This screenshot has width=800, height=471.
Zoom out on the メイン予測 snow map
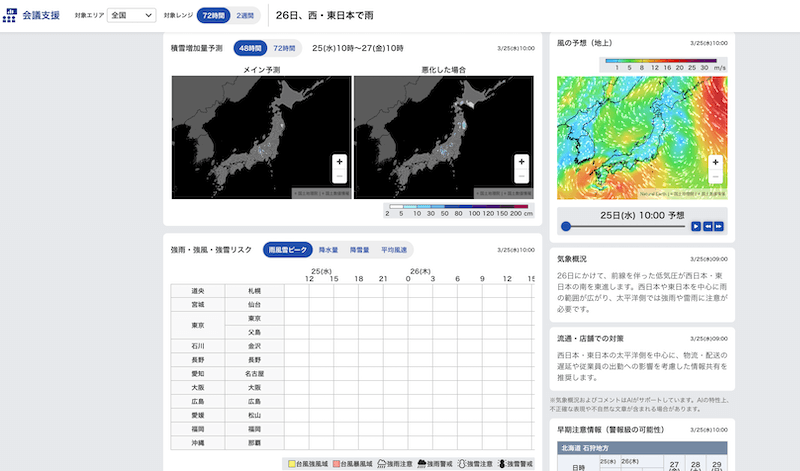point(339,176)
